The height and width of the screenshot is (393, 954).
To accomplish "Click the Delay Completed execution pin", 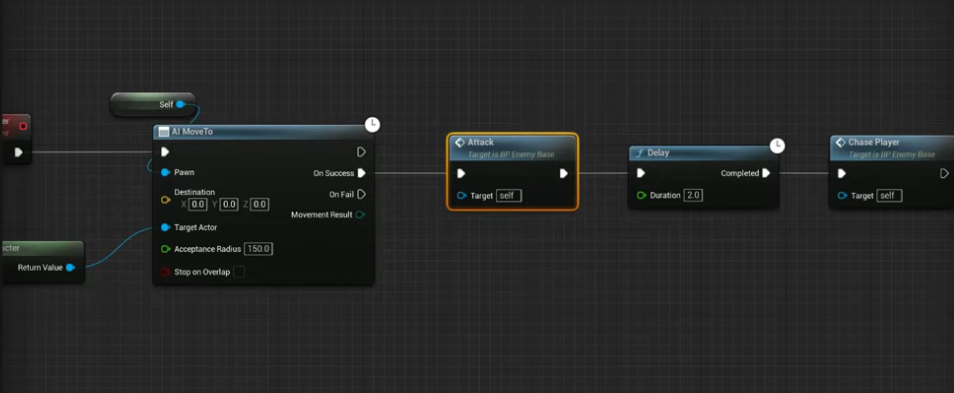I will click(766, 173).
